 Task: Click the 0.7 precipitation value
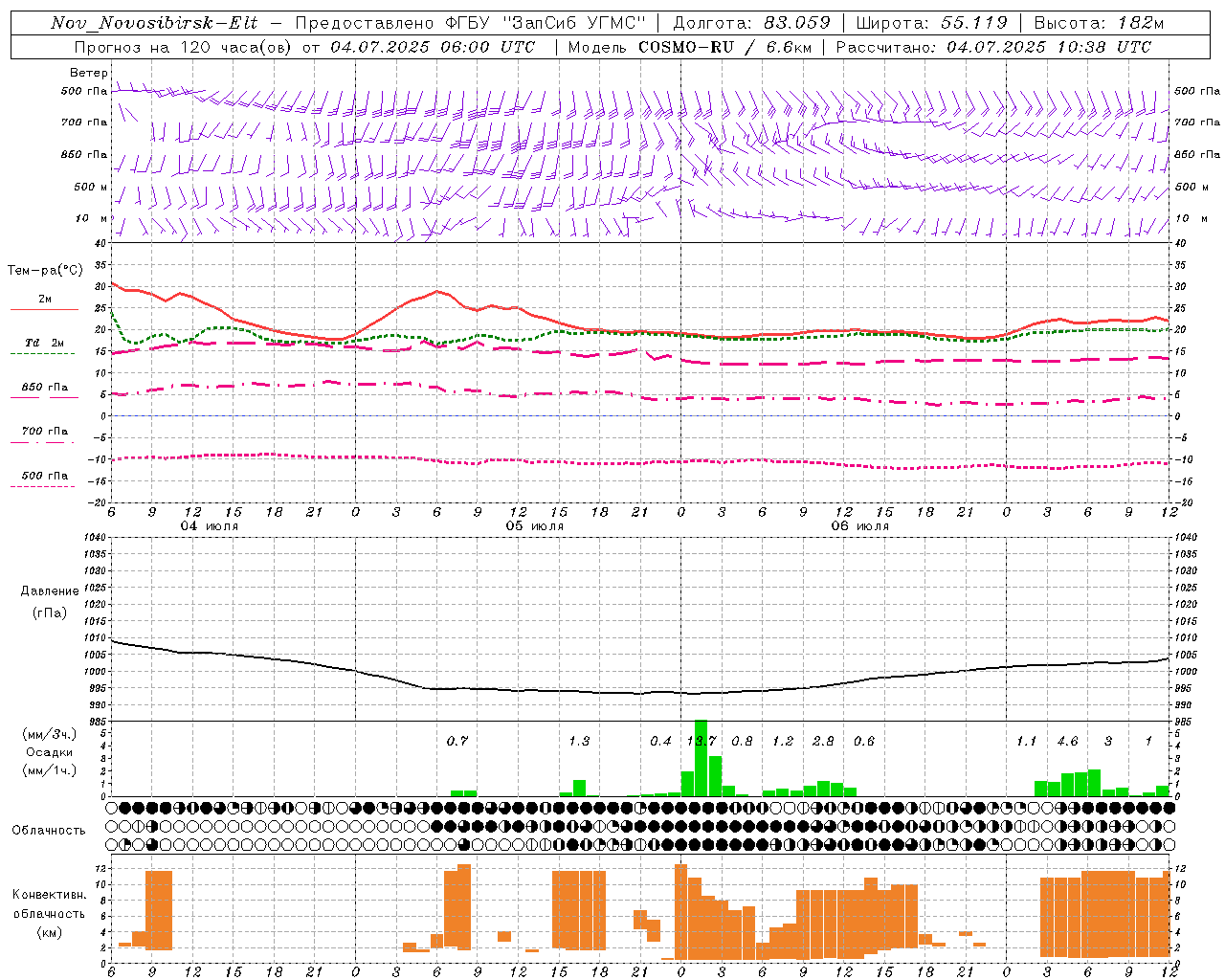pos(457,741)
